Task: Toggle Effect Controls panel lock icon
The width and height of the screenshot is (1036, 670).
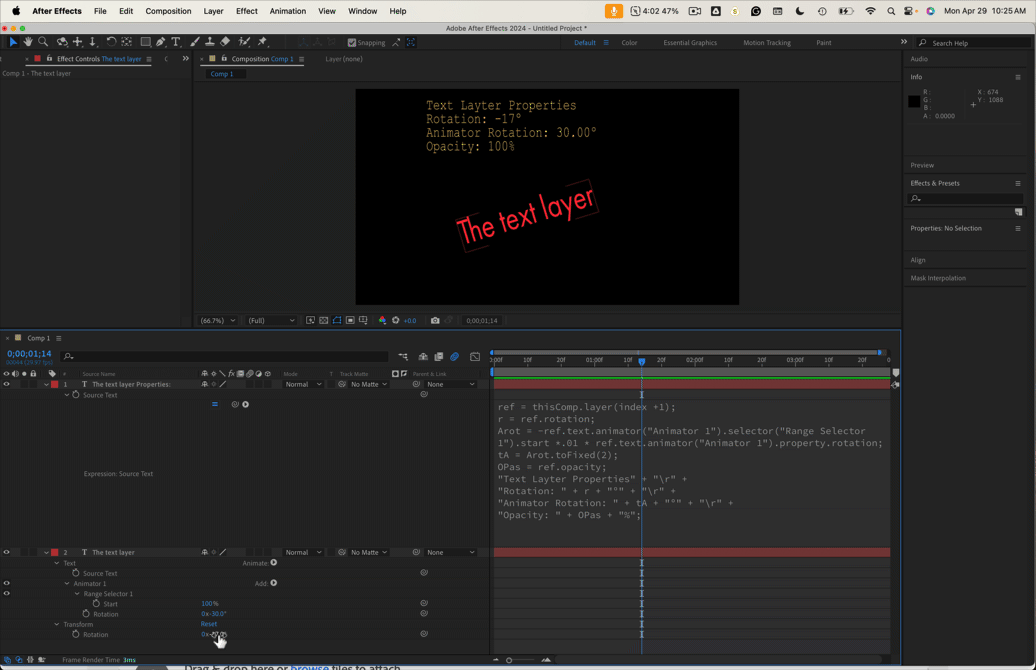Action: pyautogui.click(x=49, y=59)
